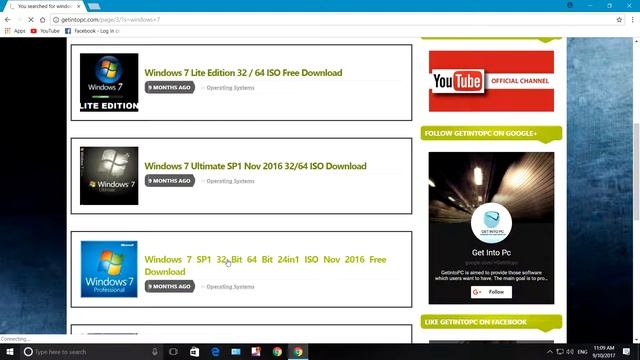Open the YouTube Official Channel banner

pos(491,81)
